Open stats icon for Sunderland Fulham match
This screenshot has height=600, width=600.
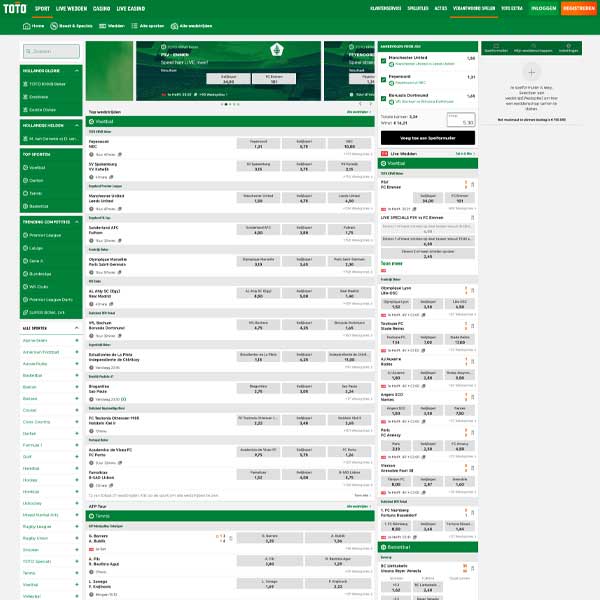tap(120, 241)
